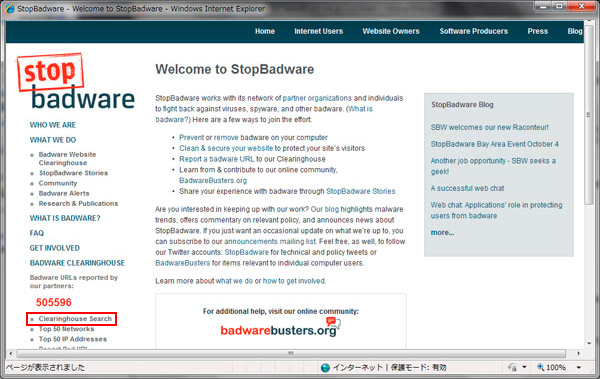Open the Blog nav item
Image resolution: width=600 pixels, height=379 pixels.
pos(575,31)
